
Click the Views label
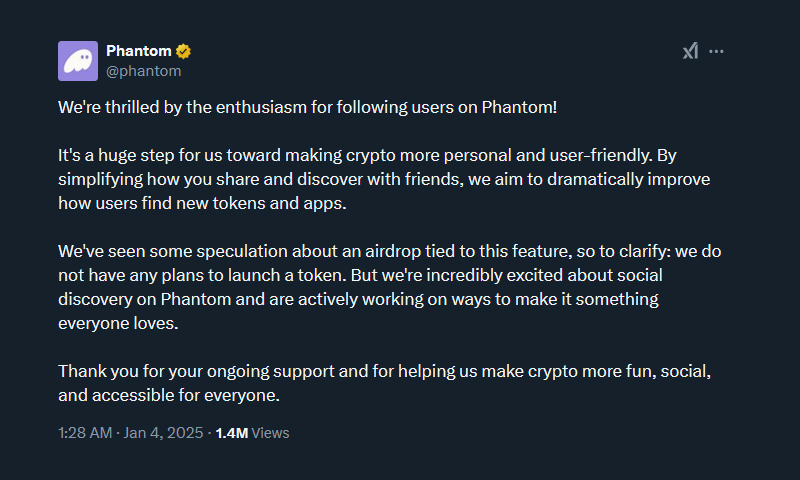point(270,433)
